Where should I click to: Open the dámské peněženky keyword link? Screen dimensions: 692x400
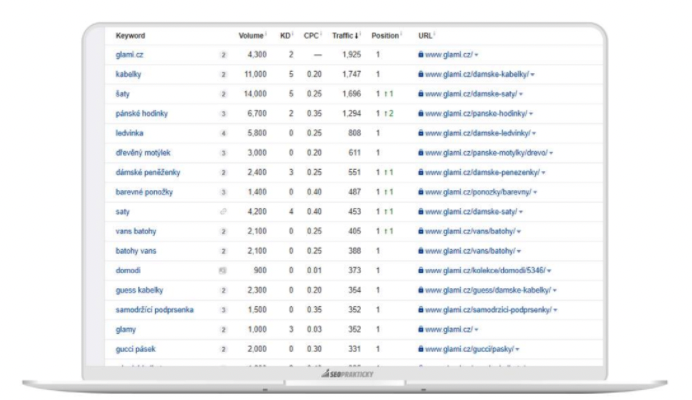[148, 172]
